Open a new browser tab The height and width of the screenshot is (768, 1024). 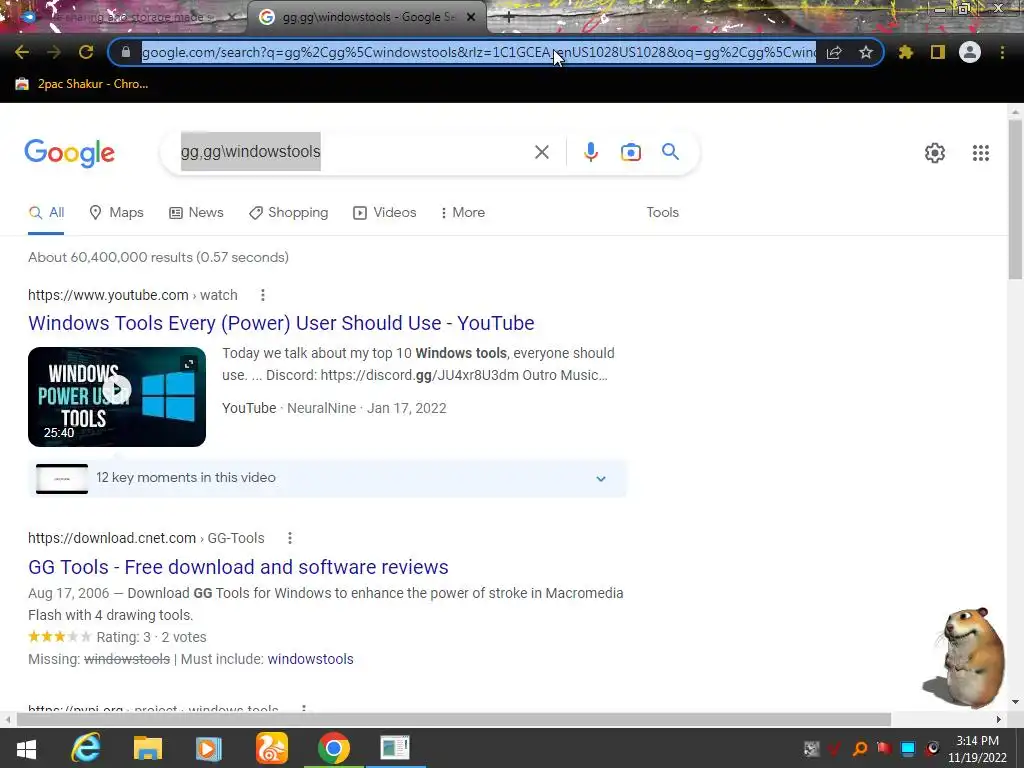coord(509,18)
